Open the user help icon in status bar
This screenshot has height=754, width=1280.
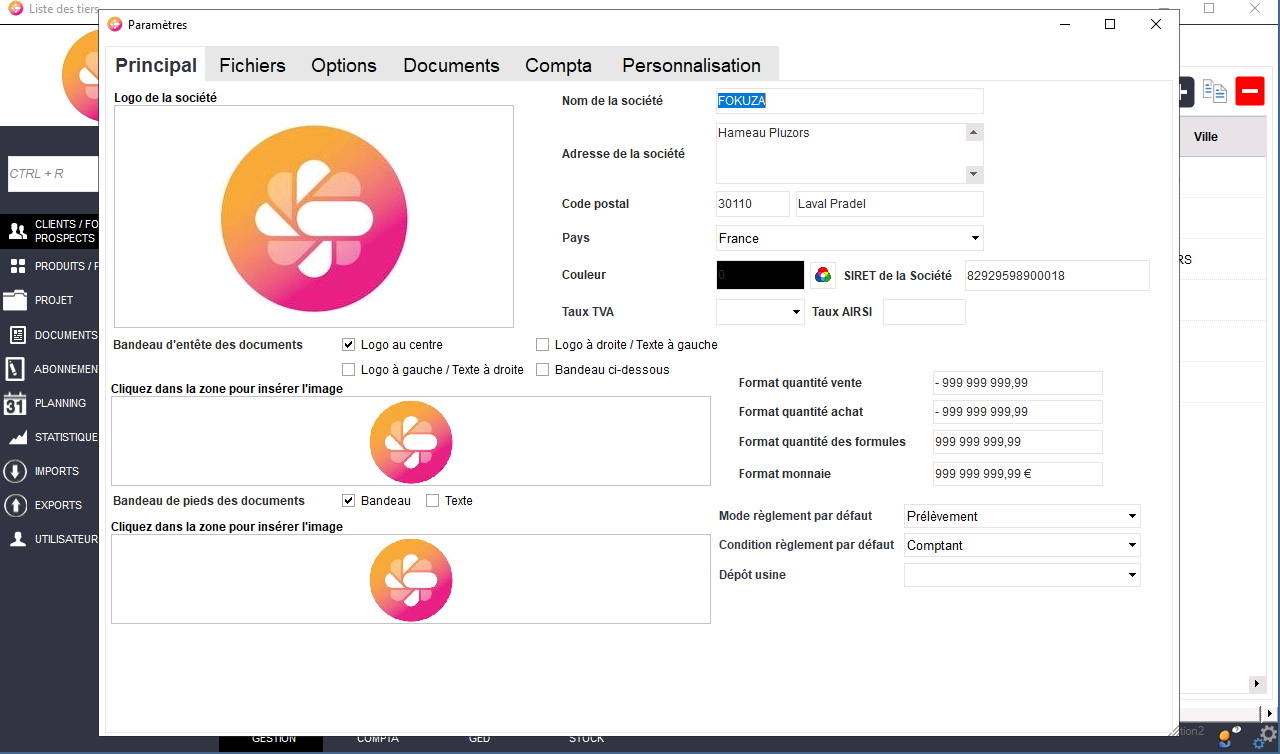(x=1227, y=737)
